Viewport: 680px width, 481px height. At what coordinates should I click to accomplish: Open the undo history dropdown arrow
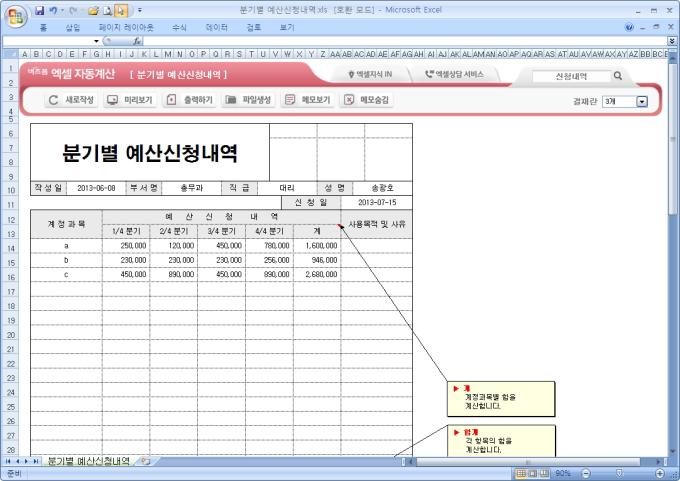click(62, 10)
